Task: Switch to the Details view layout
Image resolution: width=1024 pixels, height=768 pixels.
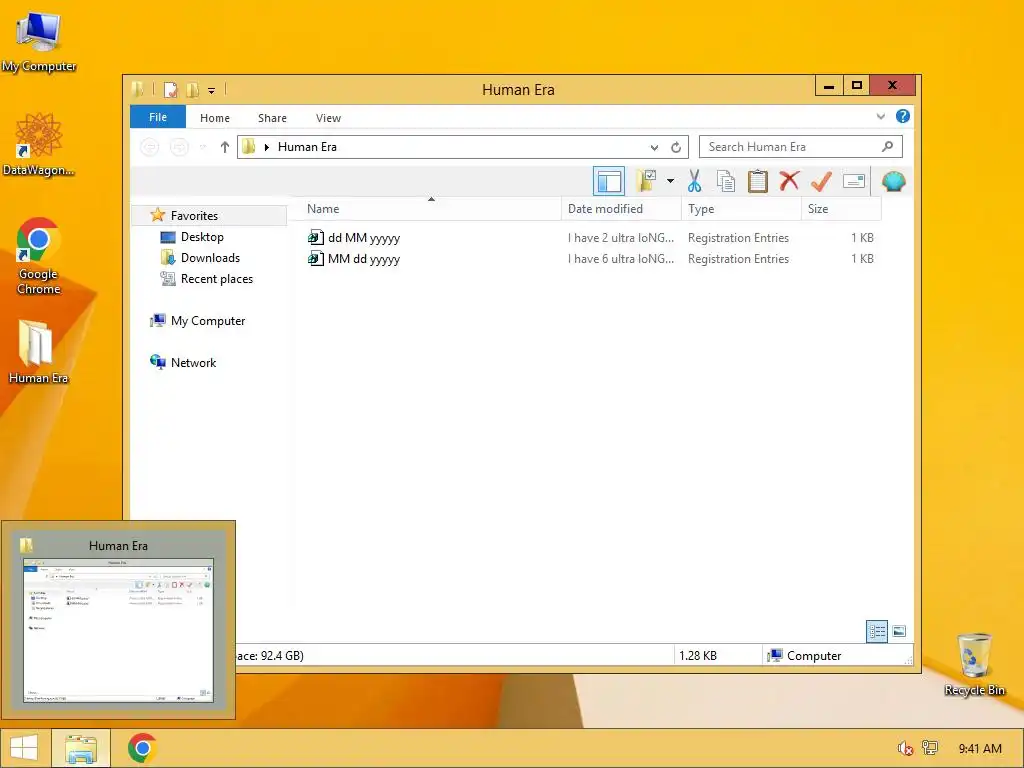Action: click(x=876, y=631)
